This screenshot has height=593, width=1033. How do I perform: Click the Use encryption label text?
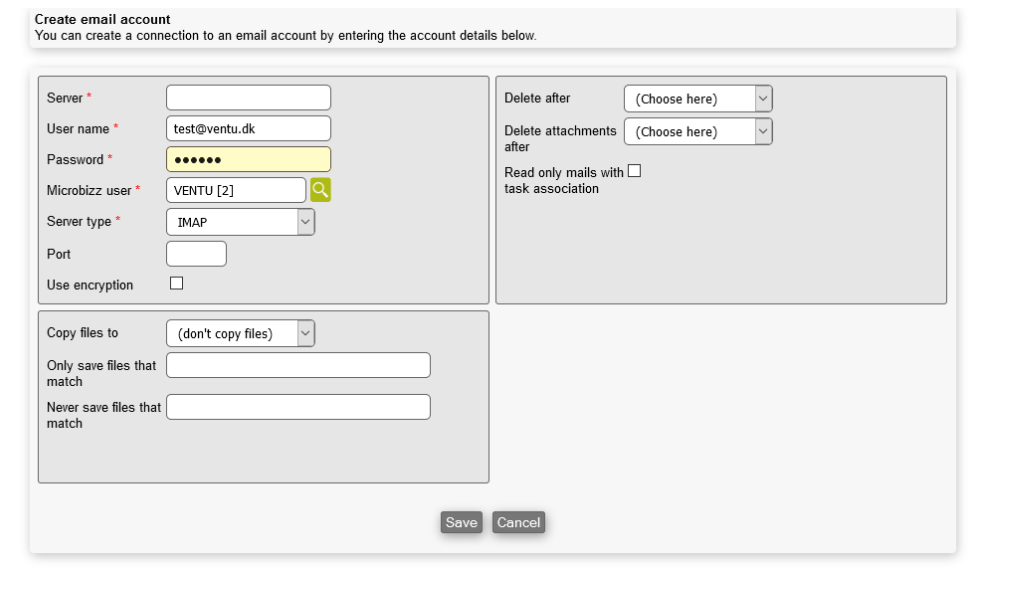[90, 285]
